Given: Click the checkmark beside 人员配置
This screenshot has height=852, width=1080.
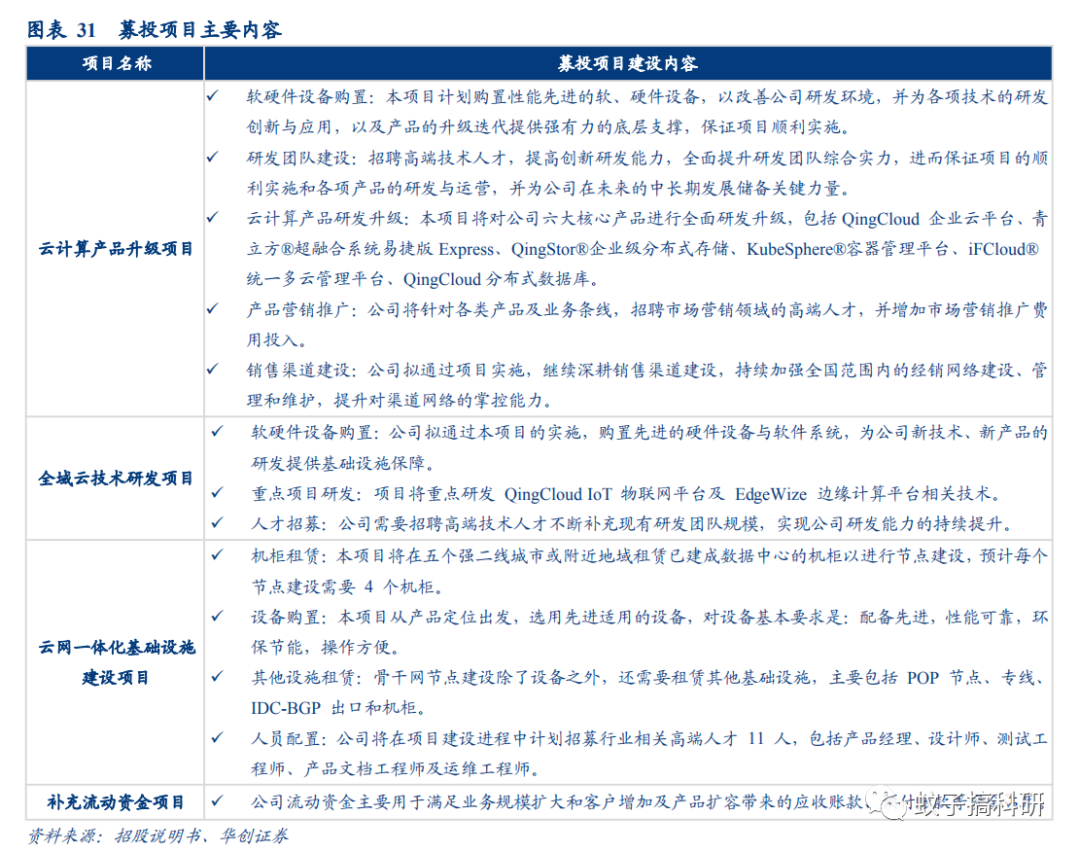Looking at the screenshot, I should click(x=218, y=734).
